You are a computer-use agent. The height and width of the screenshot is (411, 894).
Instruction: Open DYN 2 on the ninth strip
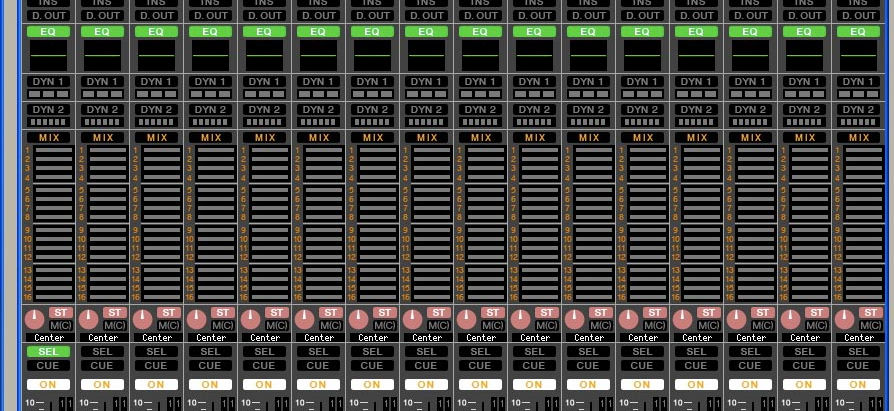(x=480, y=109)
